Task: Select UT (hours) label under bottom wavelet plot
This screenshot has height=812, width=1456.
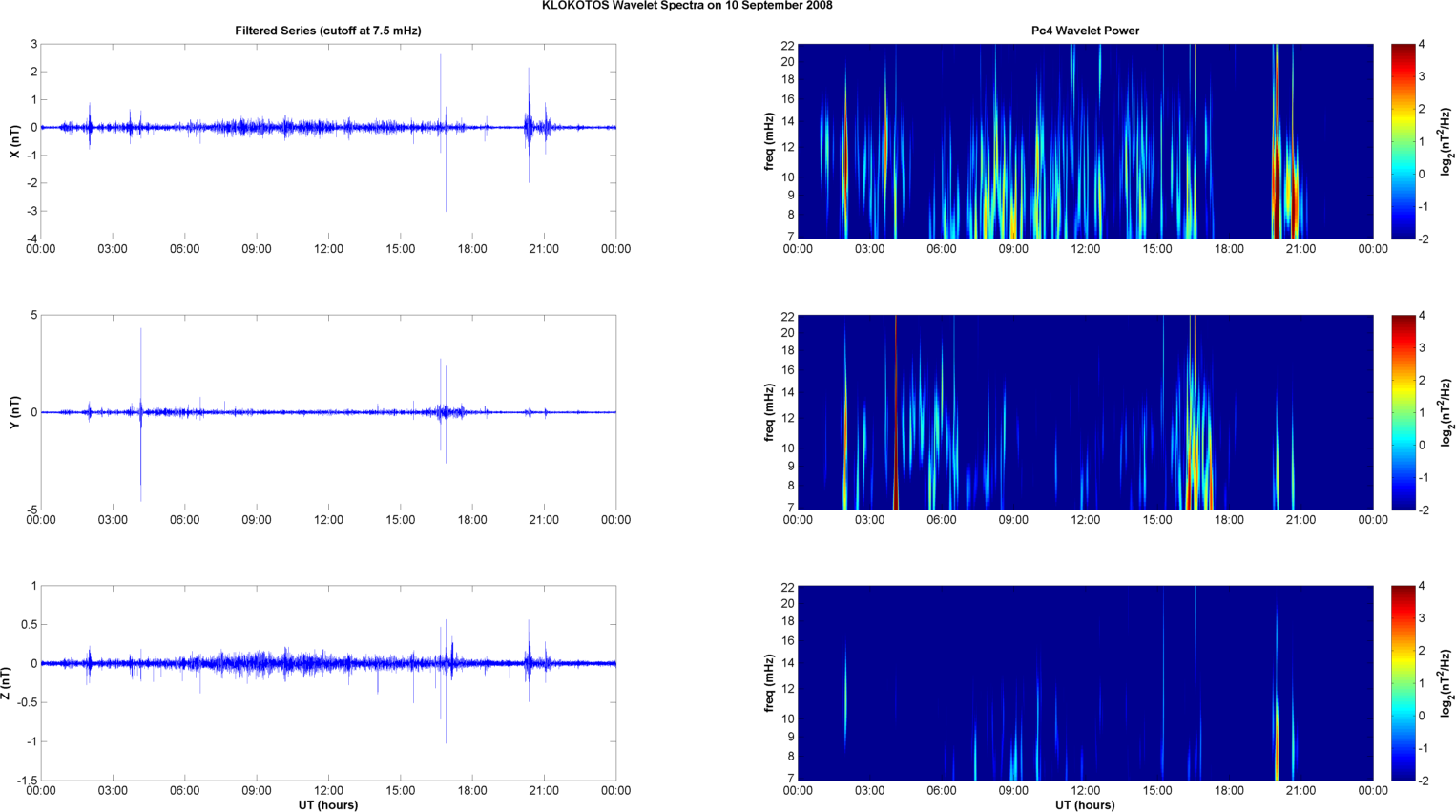Action: coord(1085,805)
